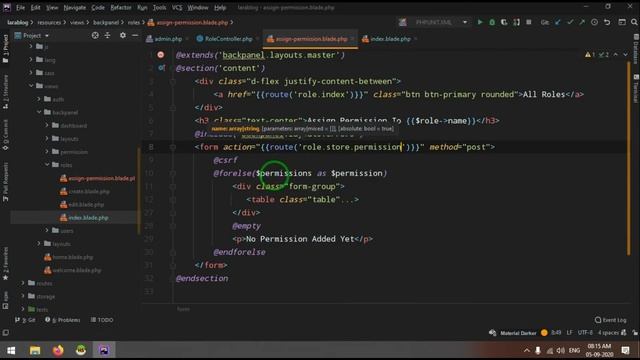The image size is (640, 360).
Task: Open the Database tool window on right edge
Action: 636,49
